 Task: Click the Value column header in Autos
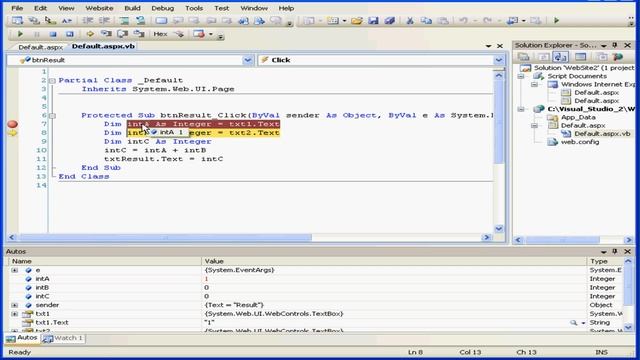[x=394, y=261]
